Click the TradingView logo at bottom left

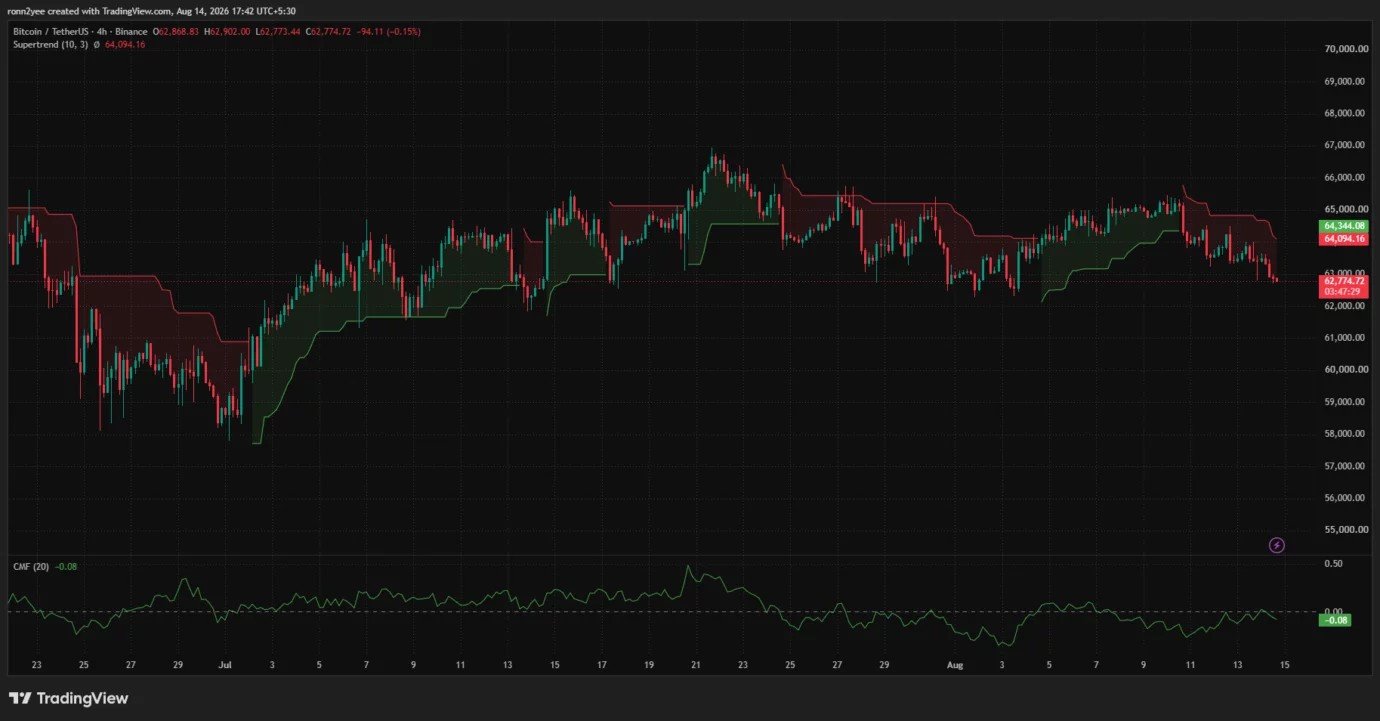(69, 698)
